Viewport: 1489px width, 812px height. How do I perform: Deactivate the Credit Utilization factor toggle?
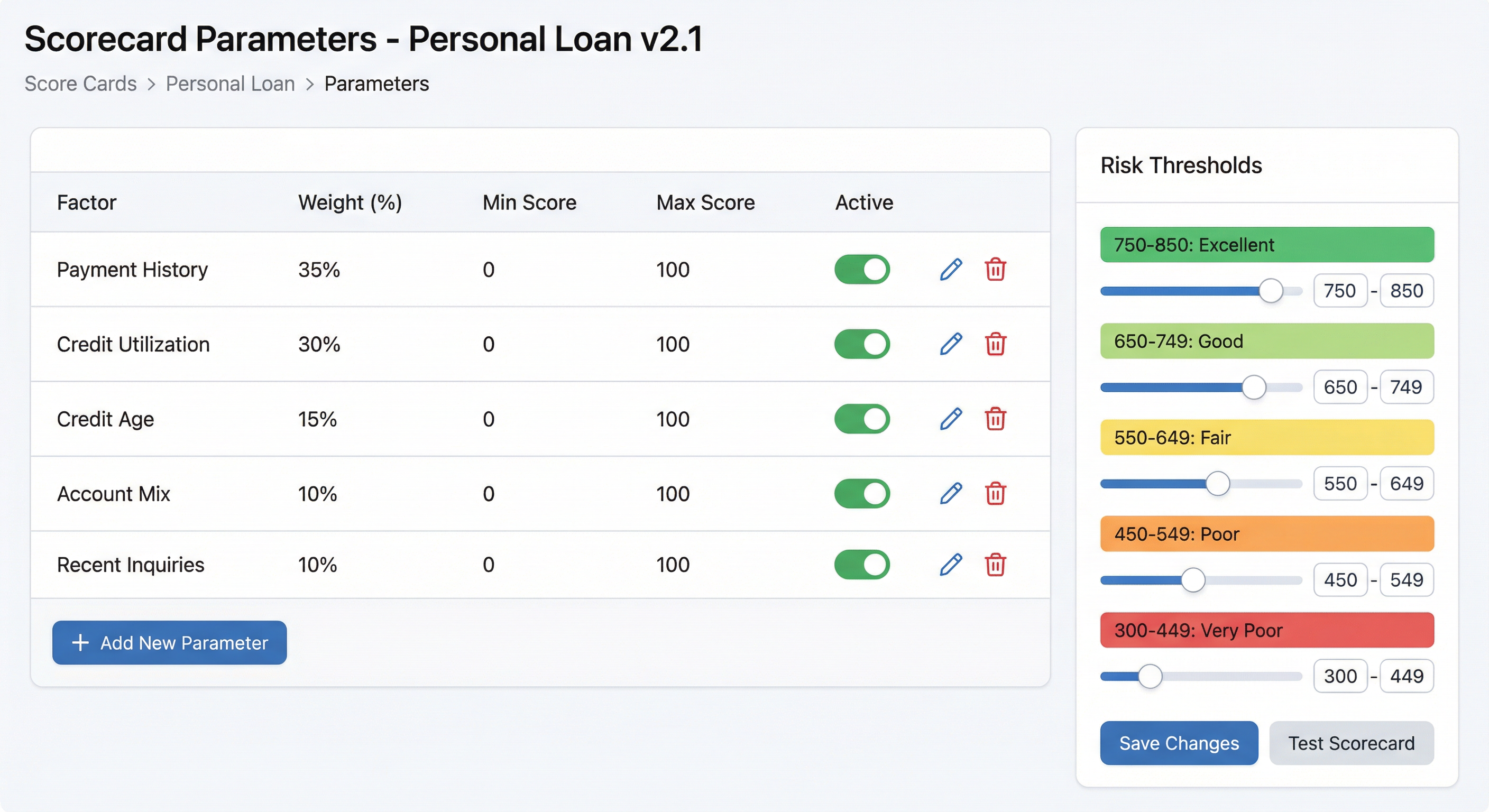pyautogui.click(x=861, y=344)
